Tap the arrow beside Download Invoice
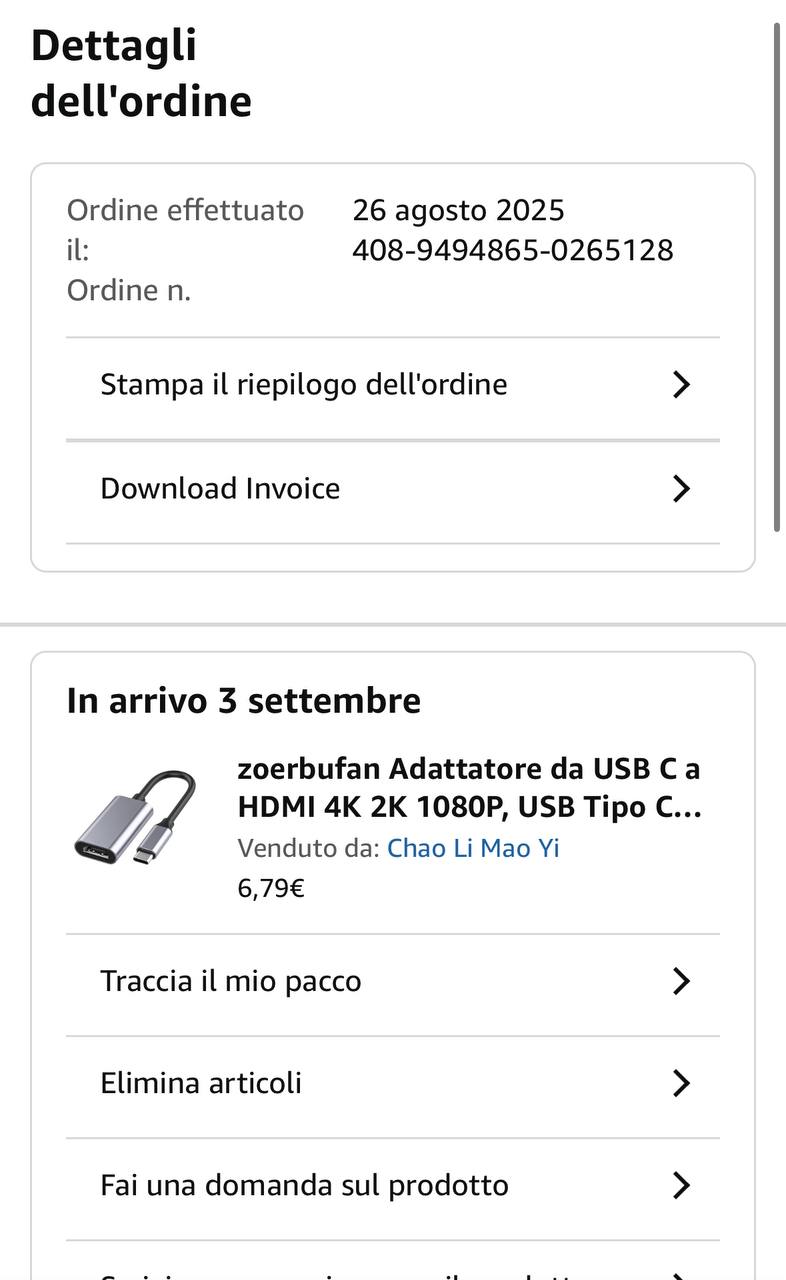Screen dimensions: 786x1280 (x=681, y=488)
